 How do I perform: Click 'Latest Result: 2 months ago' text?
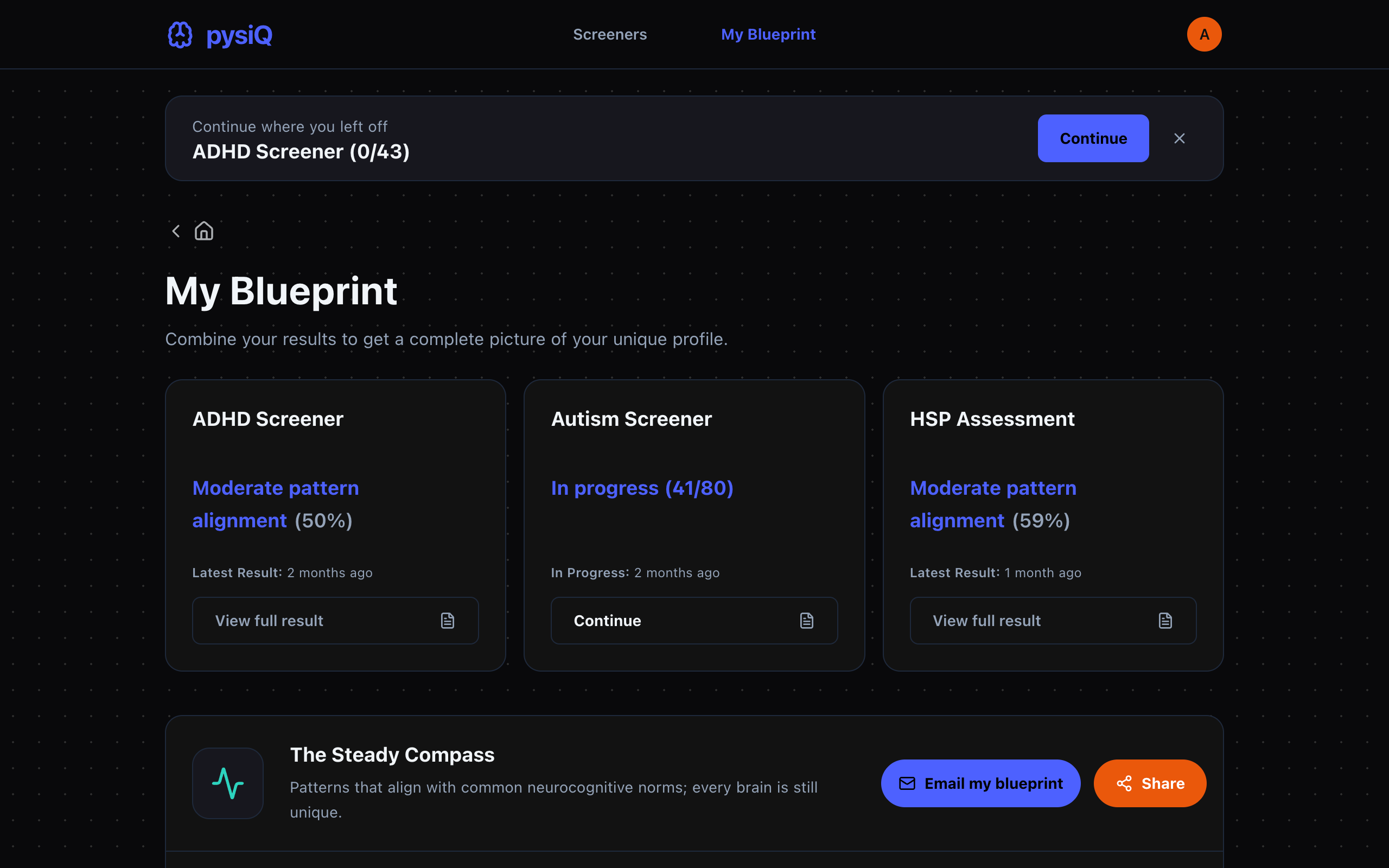pos(282,573)
